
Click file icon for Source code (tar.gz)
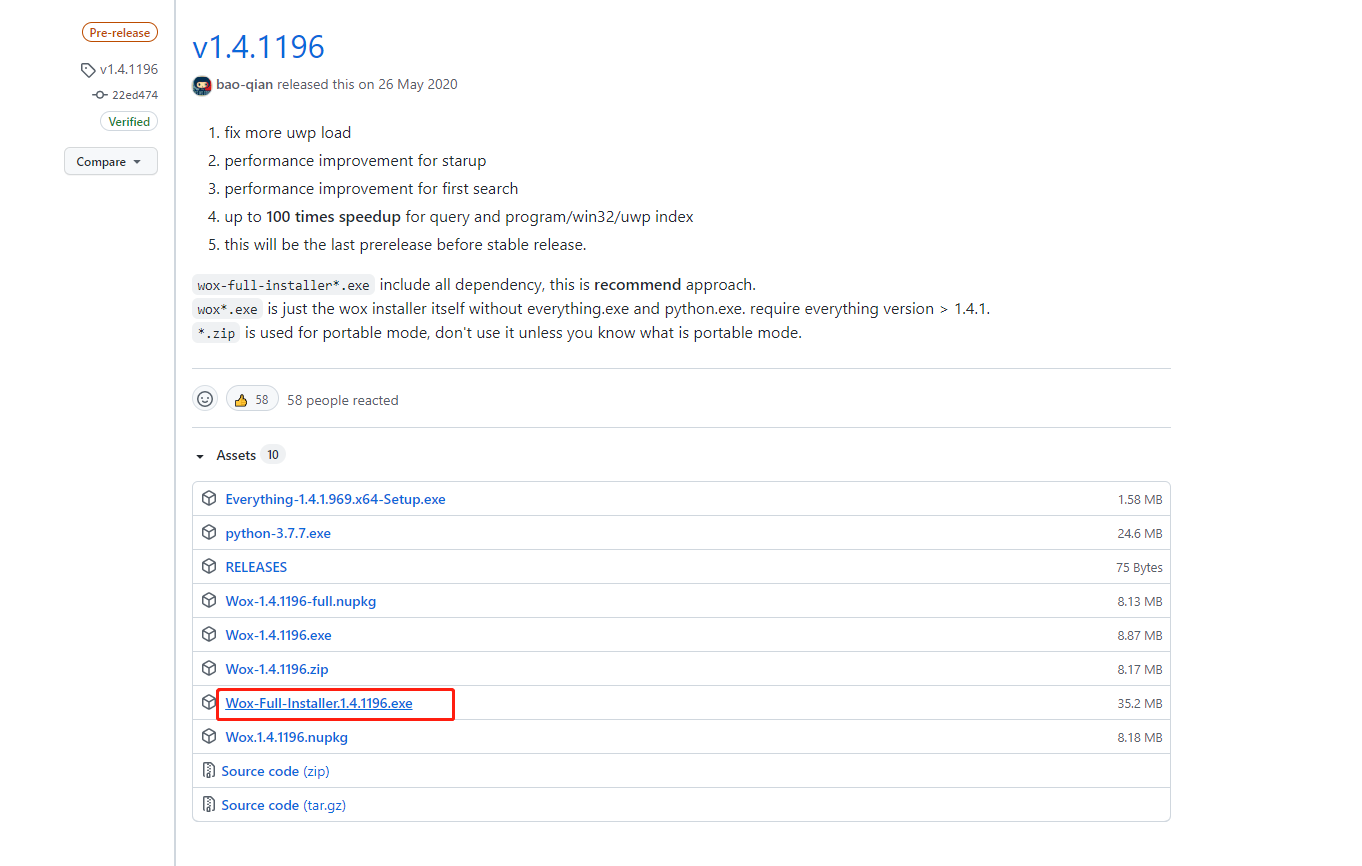tap(209, 805)
